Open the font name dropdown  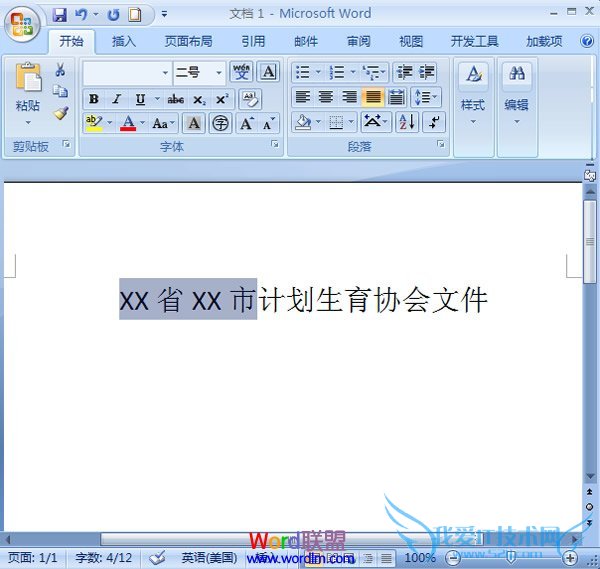(x=165, y=72)
